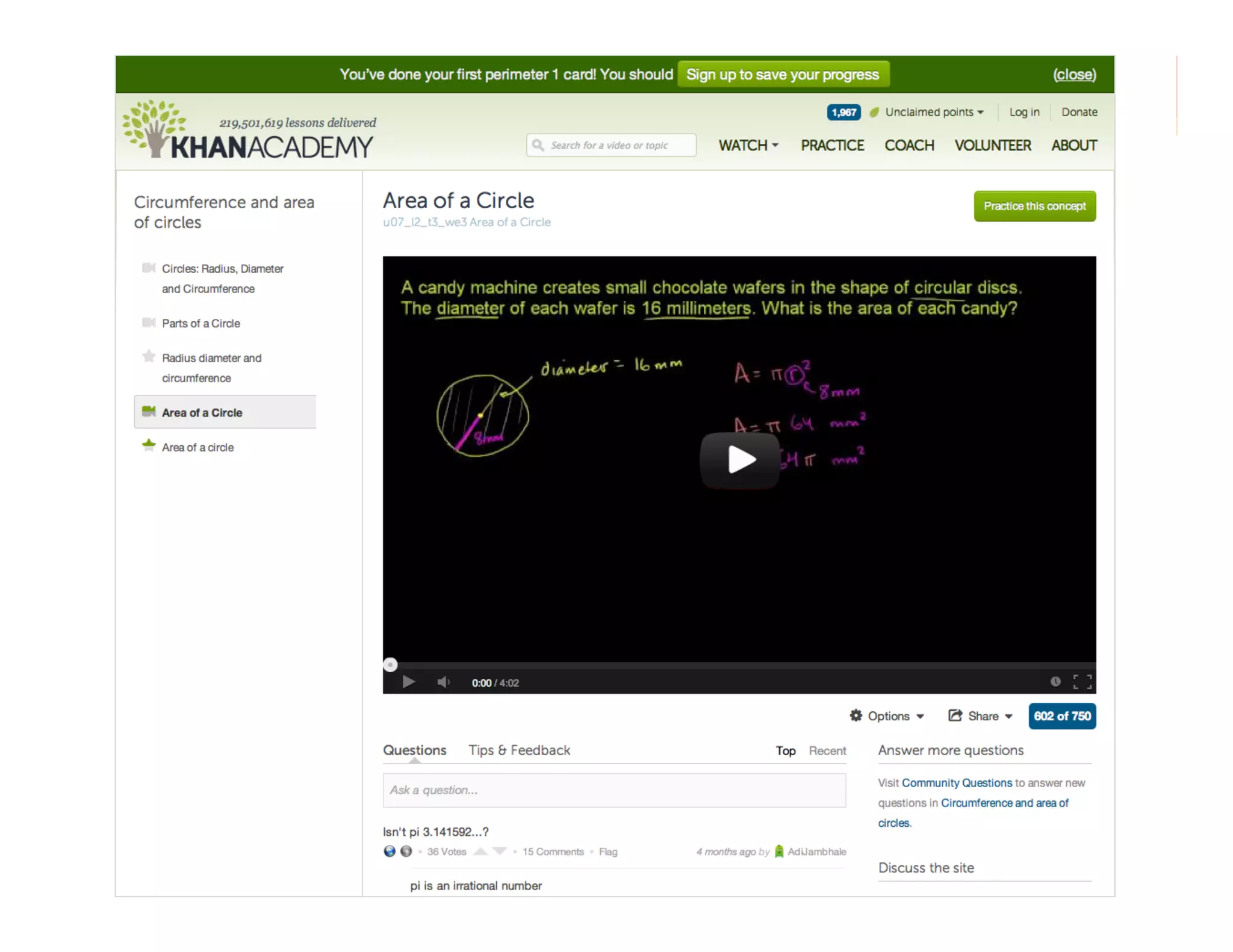1233x952 pixels.
Task: Click the large play button overlay on video
Action: click(740, 460)
